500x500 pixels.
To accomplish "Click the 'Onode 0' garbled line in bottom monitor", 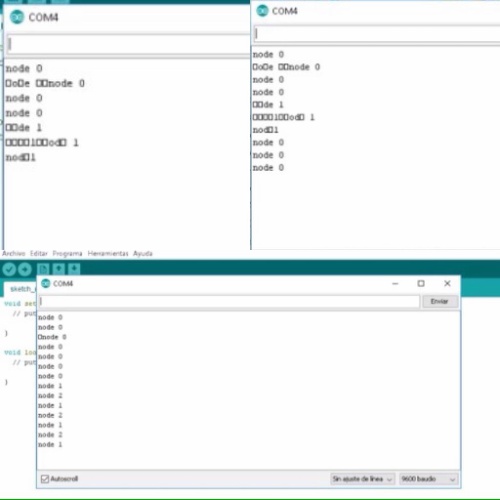I will 52,337.
